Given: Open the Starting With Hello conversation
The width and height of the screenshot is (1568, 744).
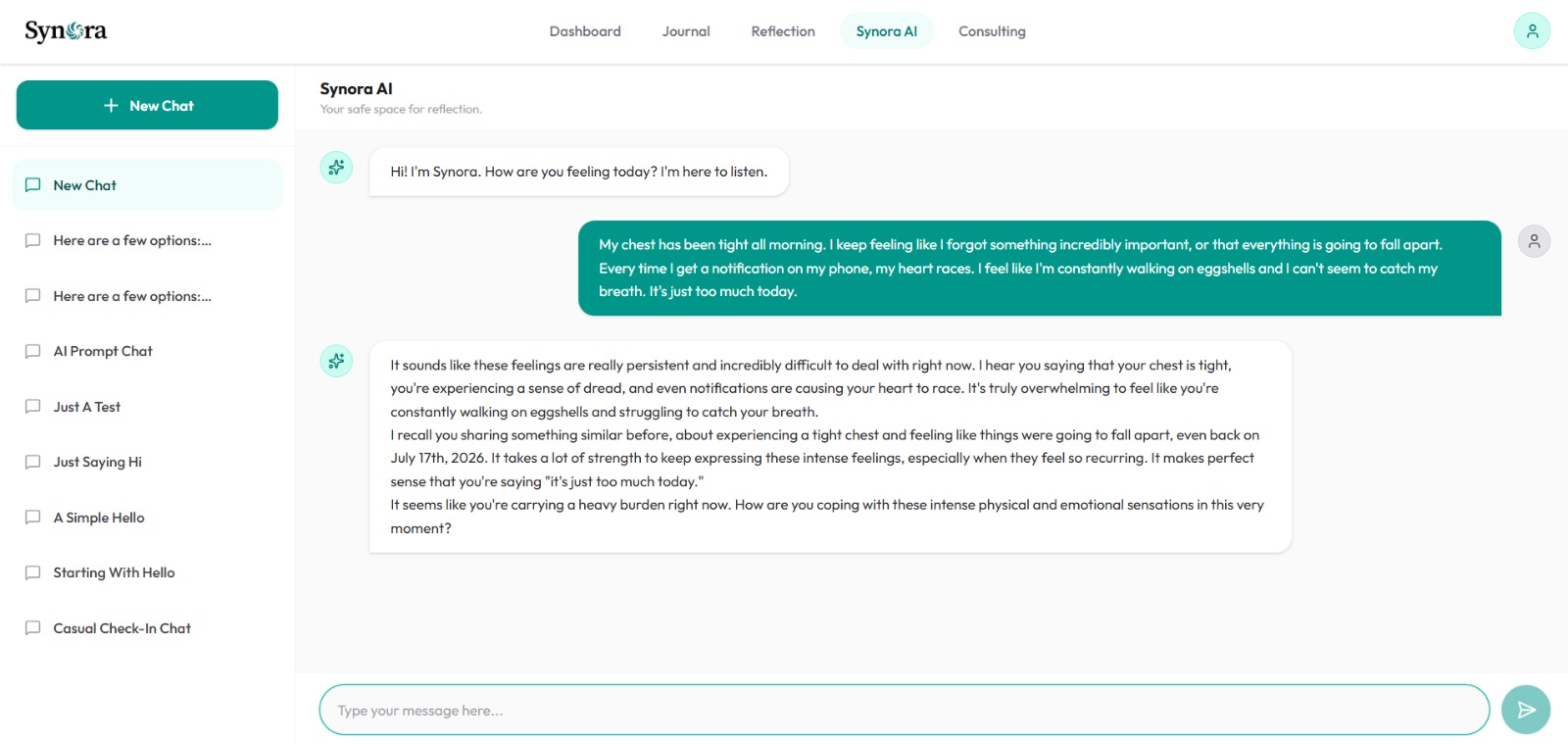Looking at the screenshot, I should tap(147, 572).
